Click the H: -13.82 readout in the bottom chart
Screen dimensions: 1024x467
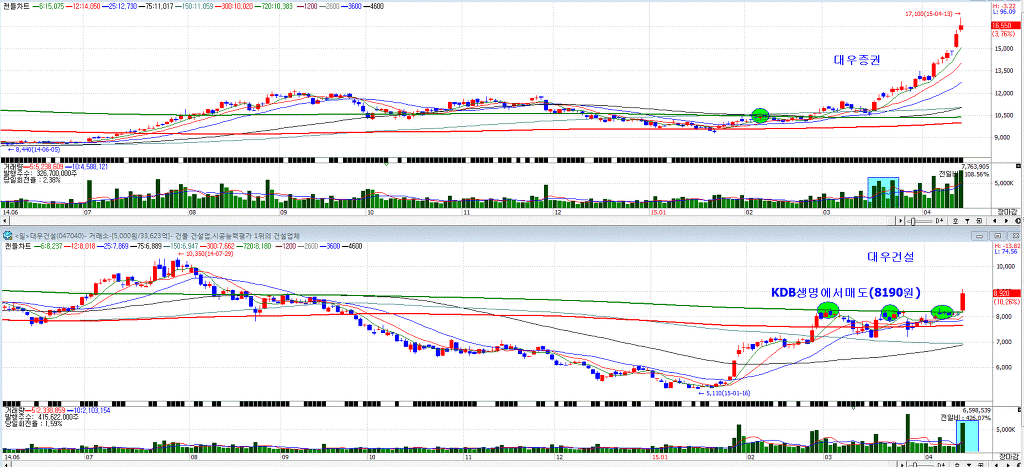[1006, 244]
